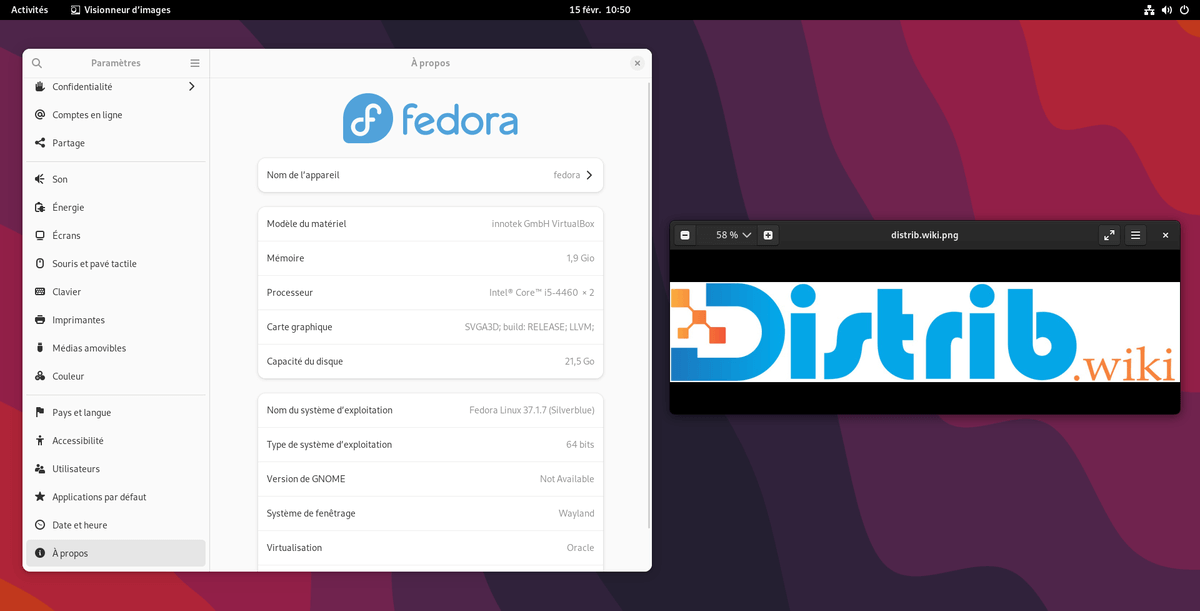Click the Modèle du matériel row
This screenshot has width=1200, height=611.
point(430,224)
